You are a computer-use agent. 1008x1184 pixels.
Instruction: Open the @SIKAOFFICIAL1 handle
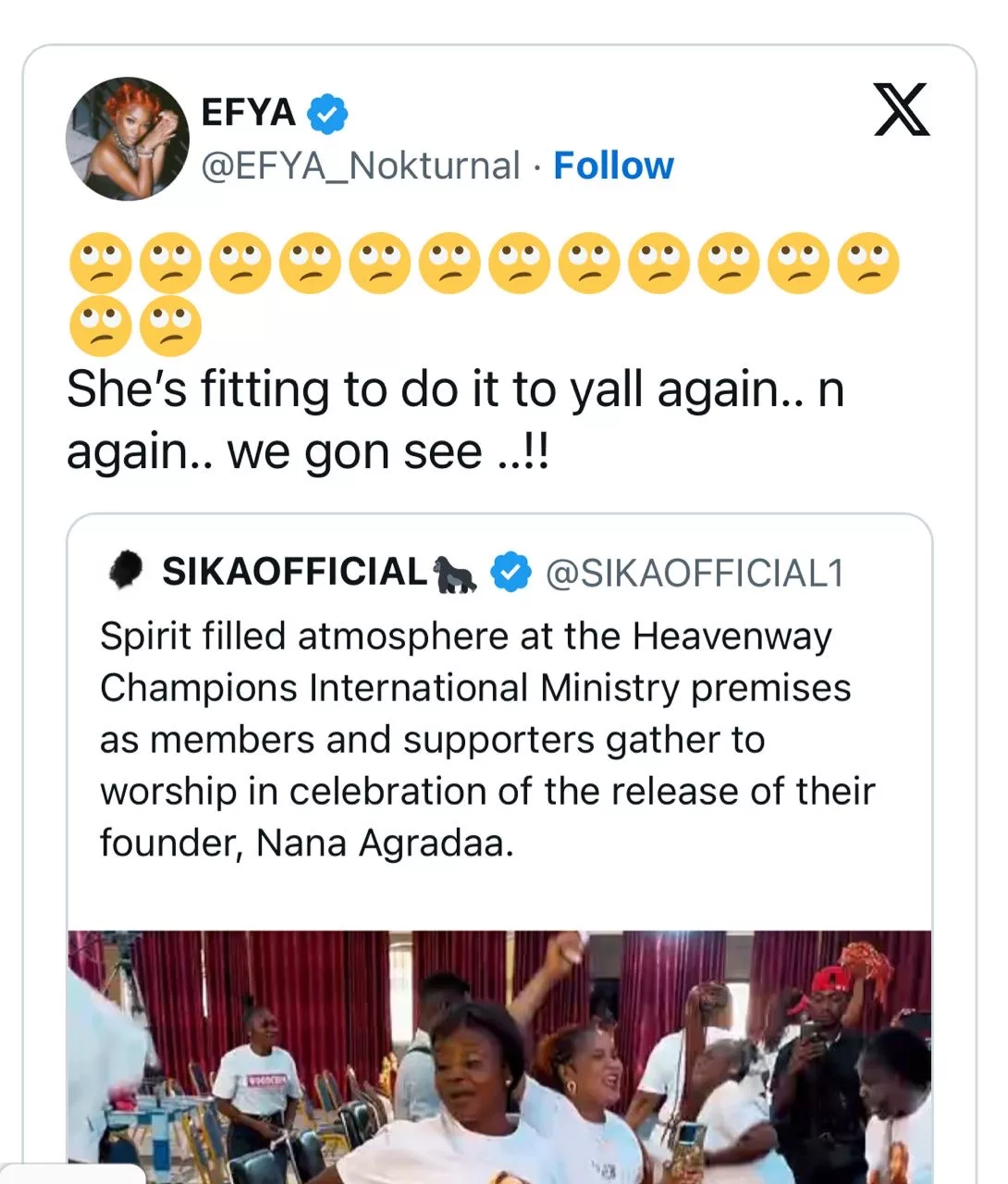[x=695, y=573]
